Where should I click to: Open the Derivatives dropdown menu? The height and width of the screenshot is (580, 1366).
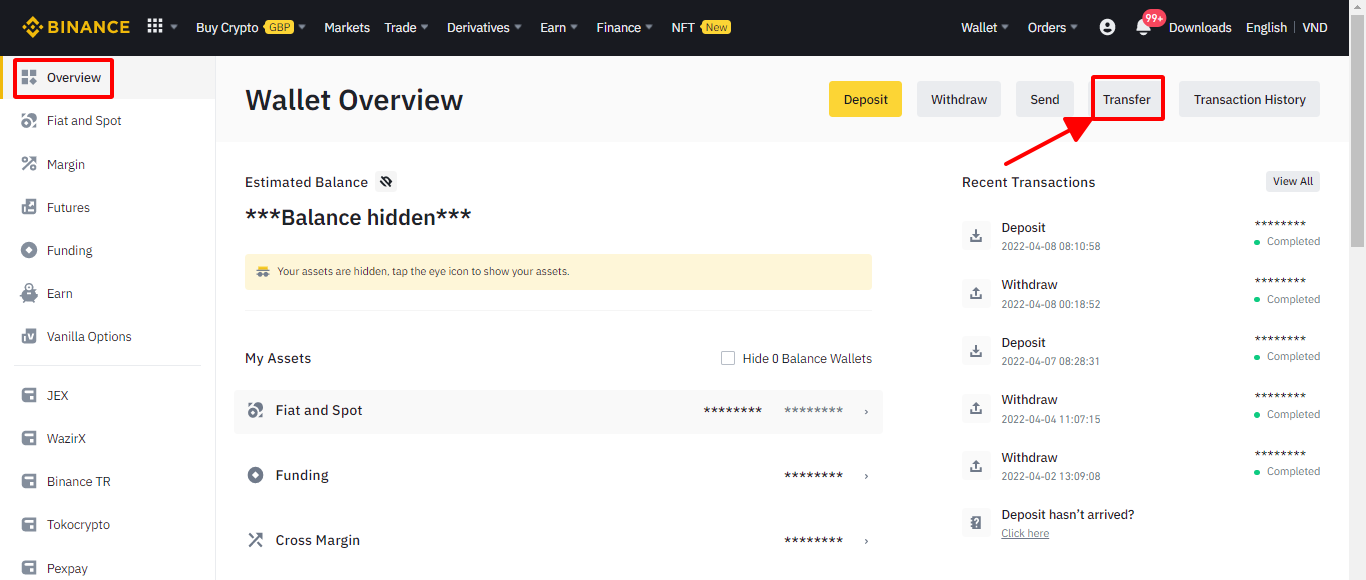tap(485, 27)
